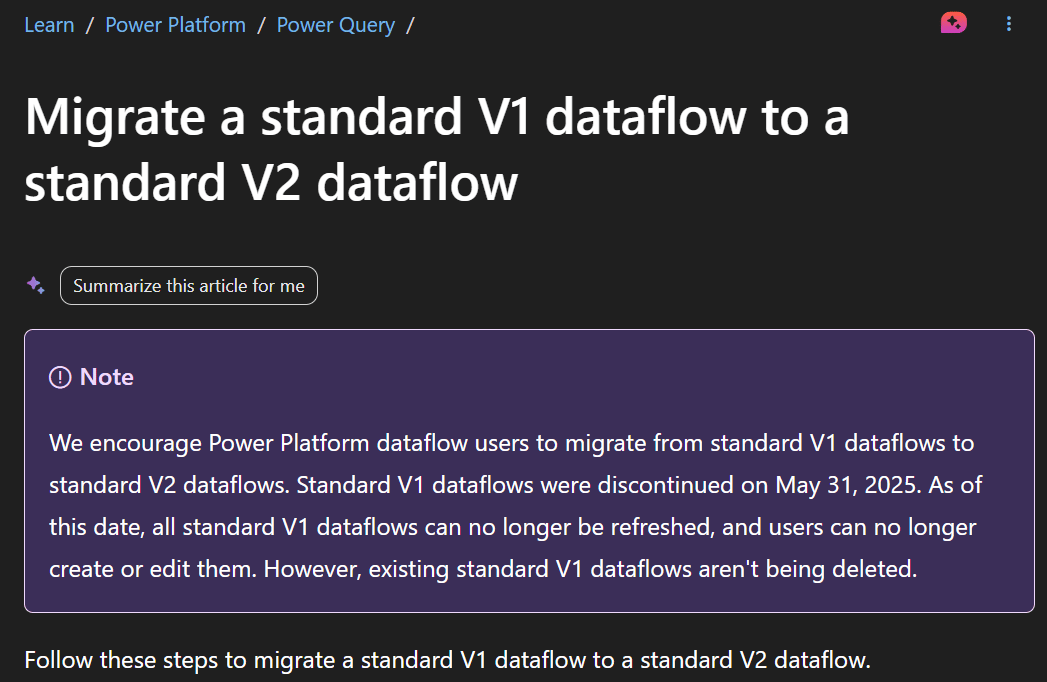Click the purple Note label text
This screenshot has width=1047, height=682.
click(x=107, y=377)
